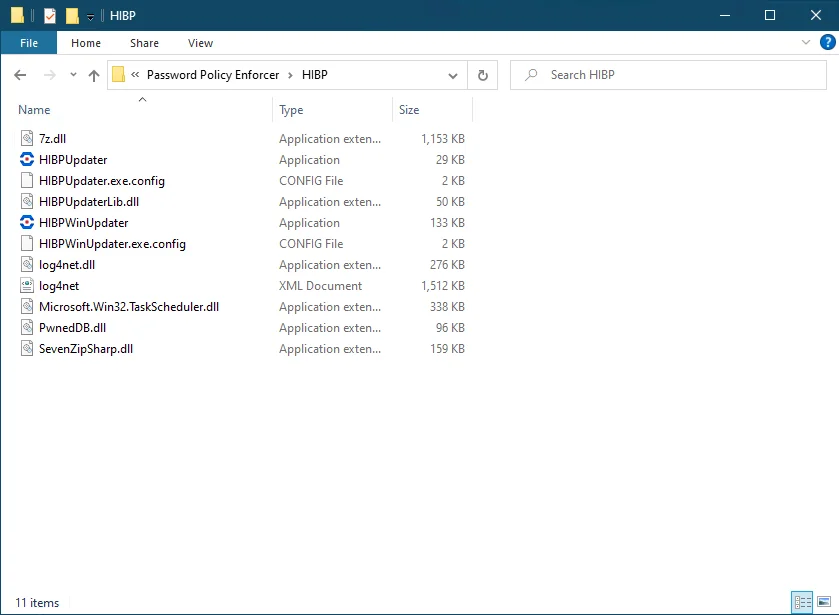Select the HIBPUpdater application icon
Screen dimensions: 839x615
27,160
